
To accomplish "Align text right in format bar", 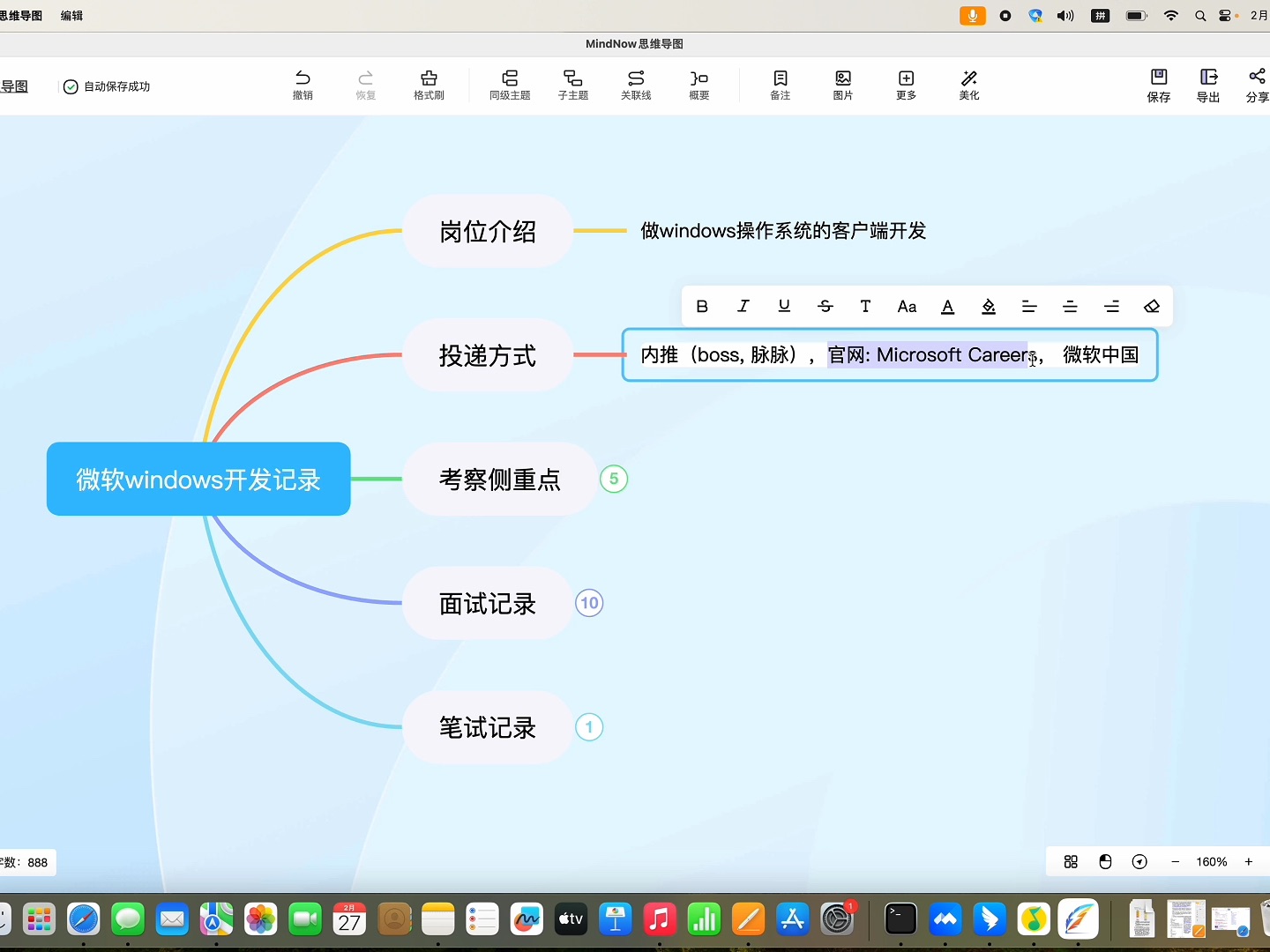I will 1111,307.
